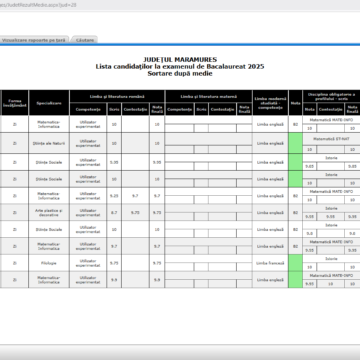Click the 'Lista candidaților la examenul de Bacalaureat 2025' title
The height and width of the screenshot is (360, 360).
pos(180,67)
